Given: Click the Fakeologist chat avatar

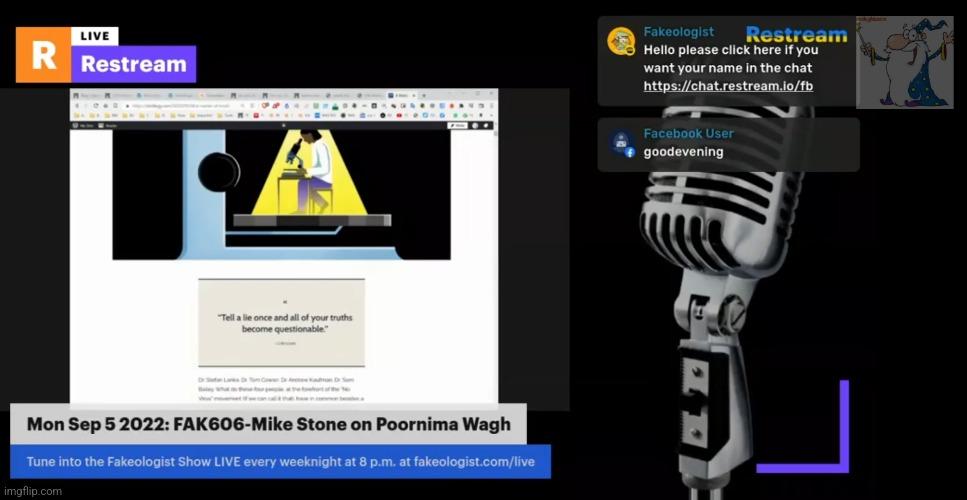Looking at the screenshot, I should pyautogui.click(x=621, y=41).
